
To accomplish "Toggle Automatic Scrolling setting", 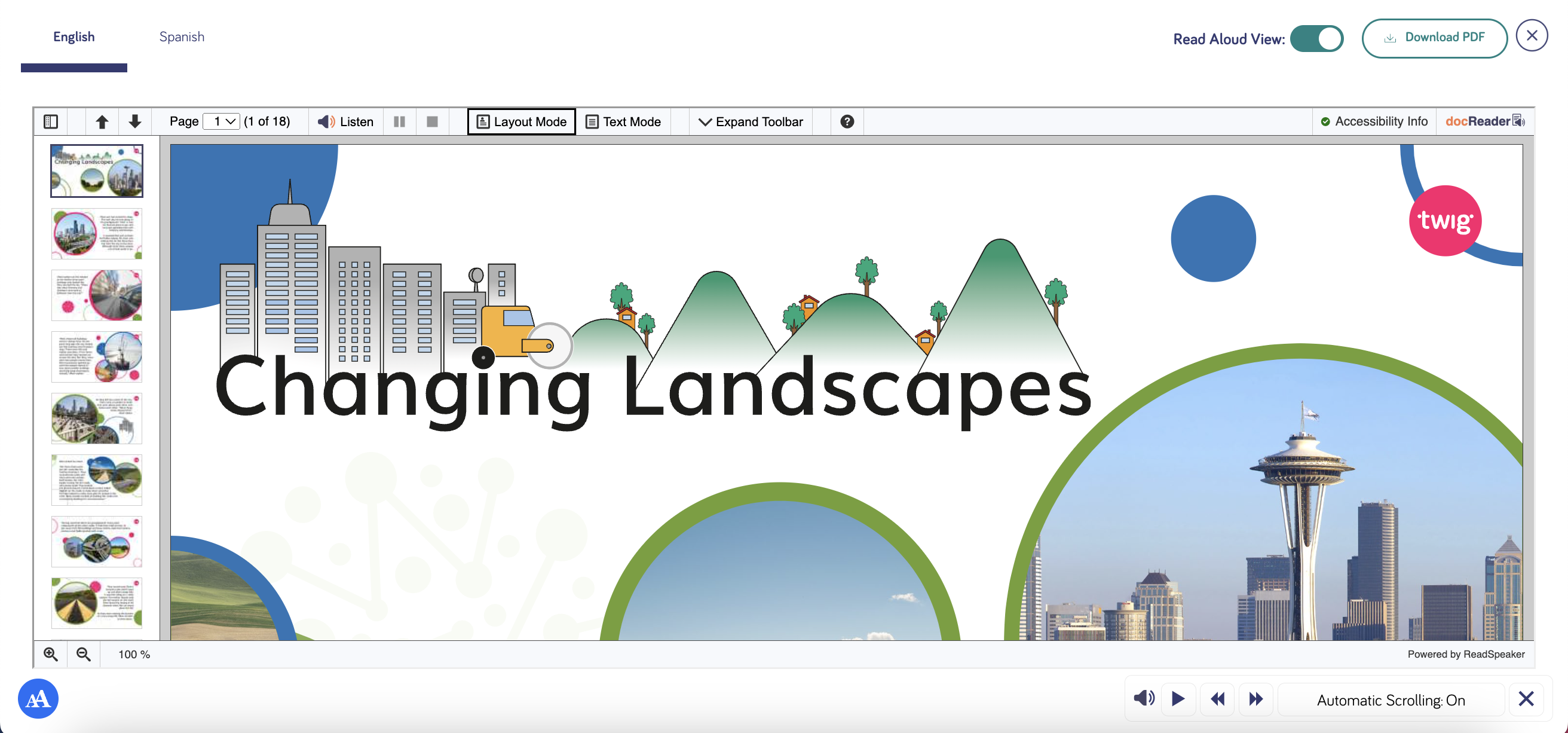I will coord(1391,700).
